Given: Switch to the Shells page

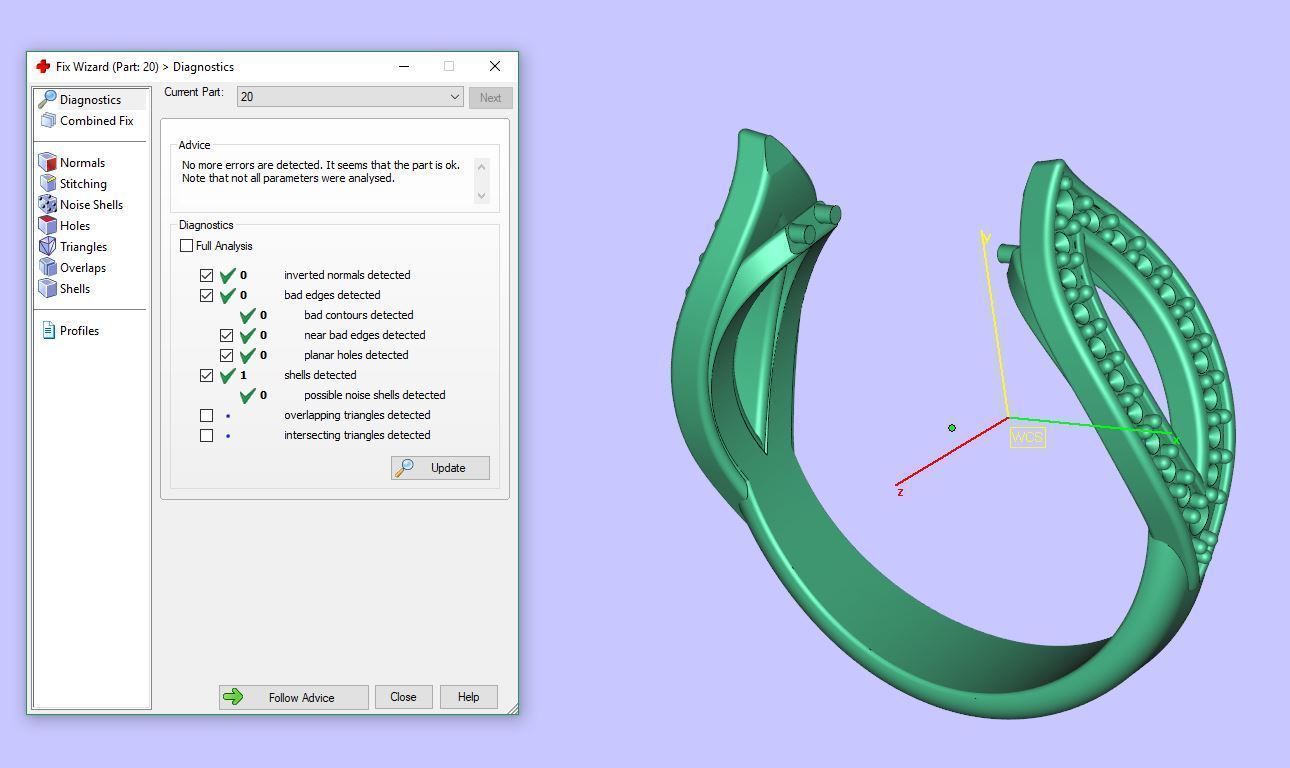Looking at the screenshot, I should pyautogui.click(x=74, y=289).
